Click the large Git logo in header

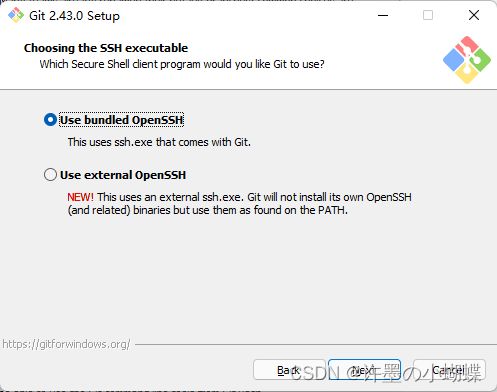(x=467, y=60)
